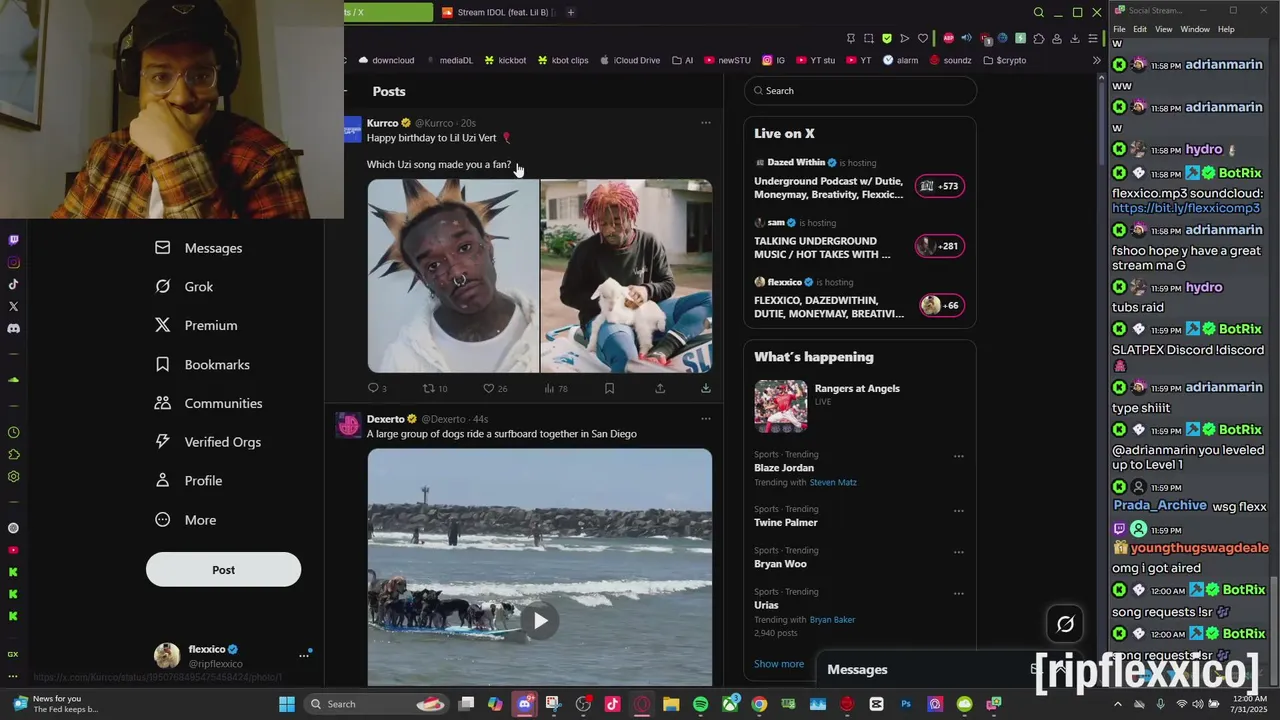The height and width of the screenshot is (720, 1280).
Task: Repost Kurrco's Uzi birthday post
Action: [x=435, y=388]
